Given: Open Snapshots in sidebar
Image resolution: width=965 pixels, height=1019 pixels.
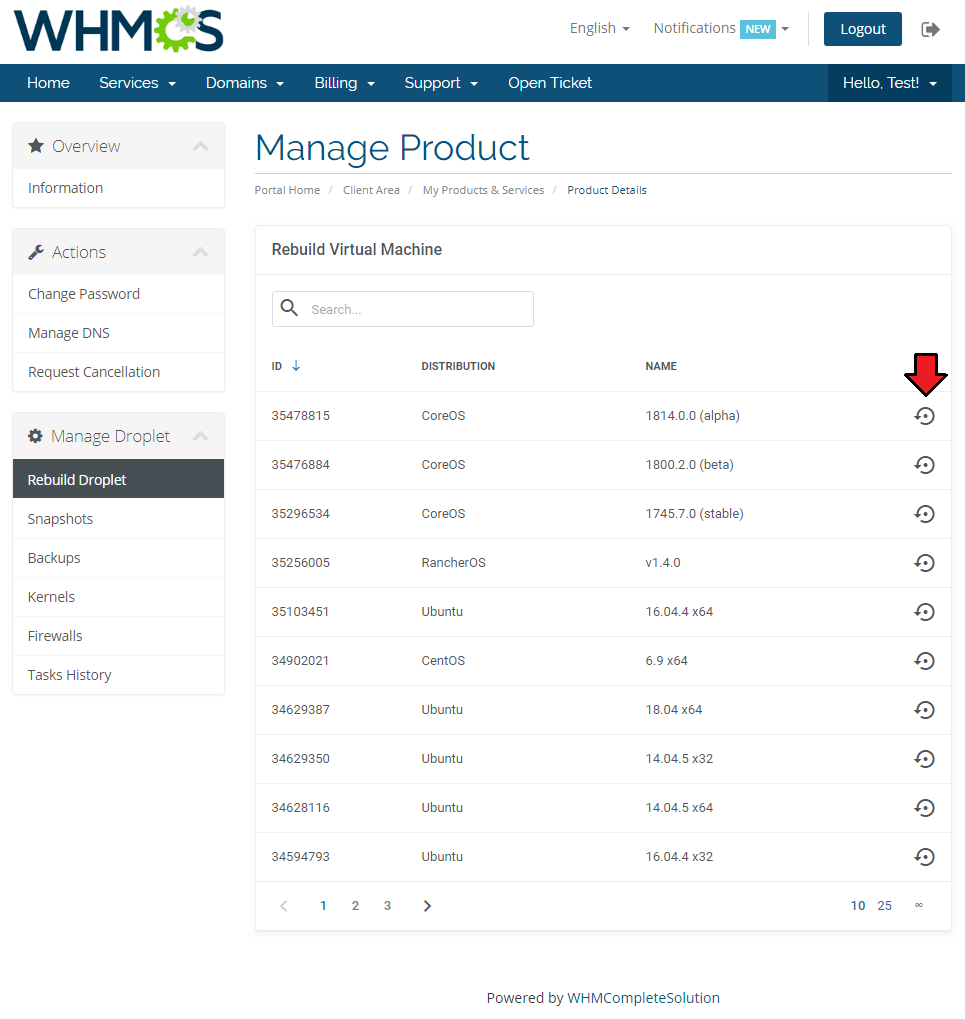Looking at the screenshot, I should pyautogui.click(x=118, y=519).
